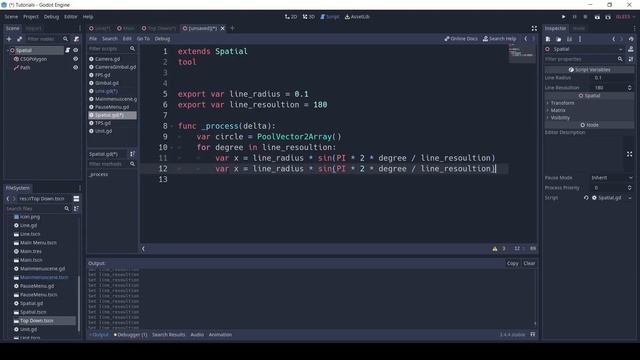640x360 pixels.
Task: Stop the running scene
Action: coord(585,17)
